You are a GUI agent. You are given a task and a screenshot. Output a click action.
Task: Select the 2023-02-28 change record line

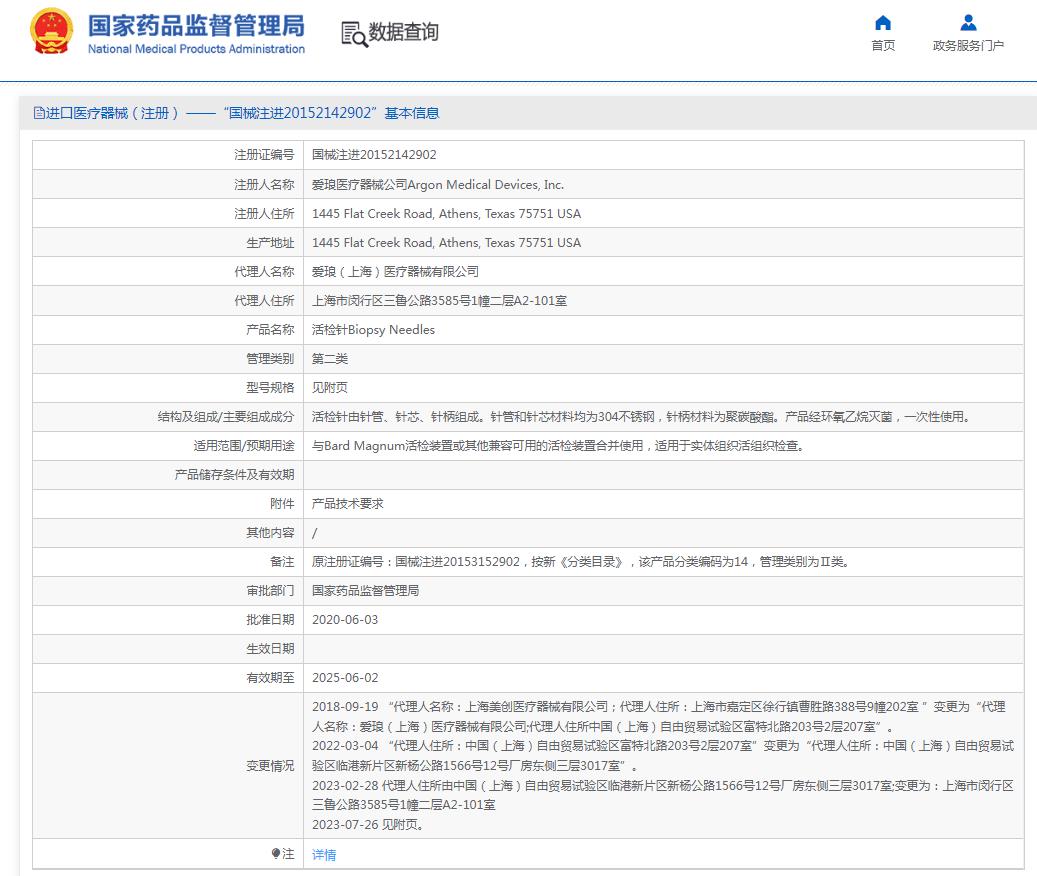coord(663,795)
